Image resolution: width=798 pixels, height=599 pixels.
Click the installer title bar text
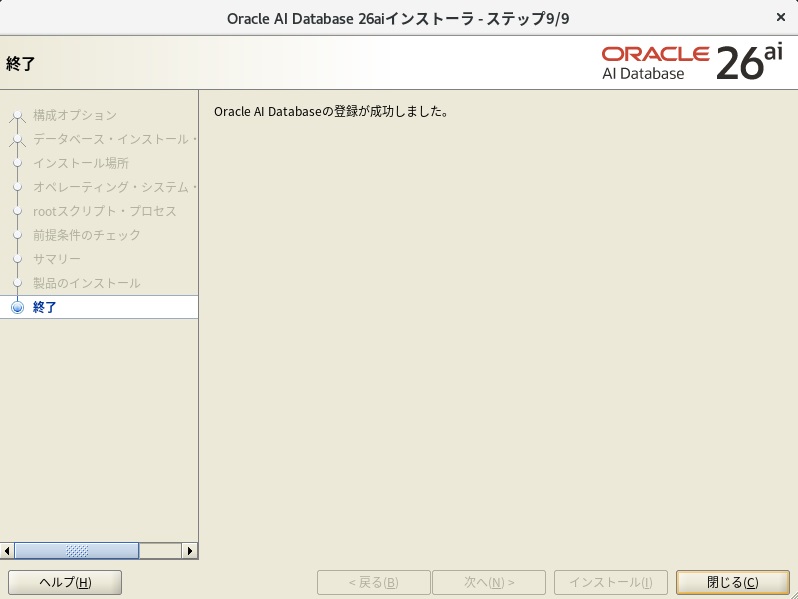(x=398, y=19)
